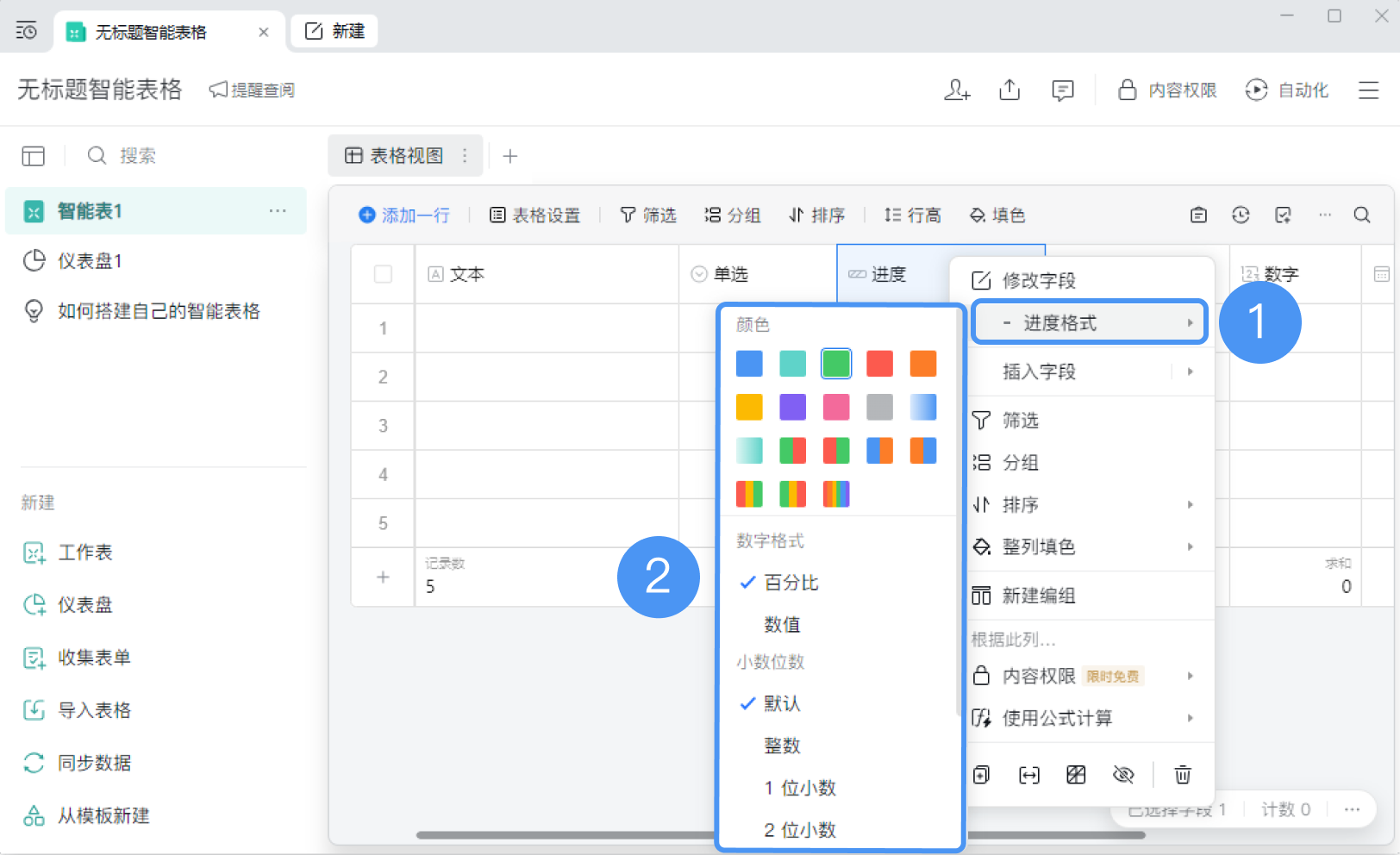Pick the blue color swatch
Viewport: 1400px width, 855px height.
749,364
